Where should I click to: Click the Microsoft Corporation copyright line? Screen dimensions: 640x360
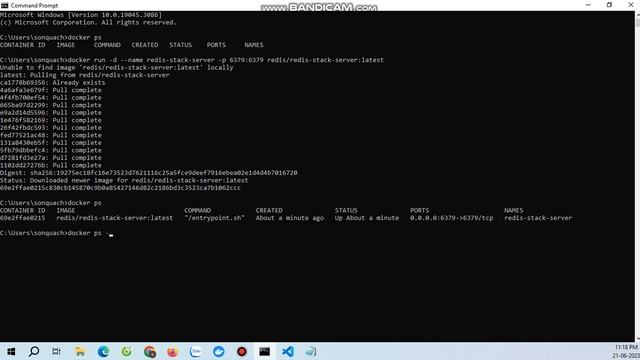click(x=88, y=22)
